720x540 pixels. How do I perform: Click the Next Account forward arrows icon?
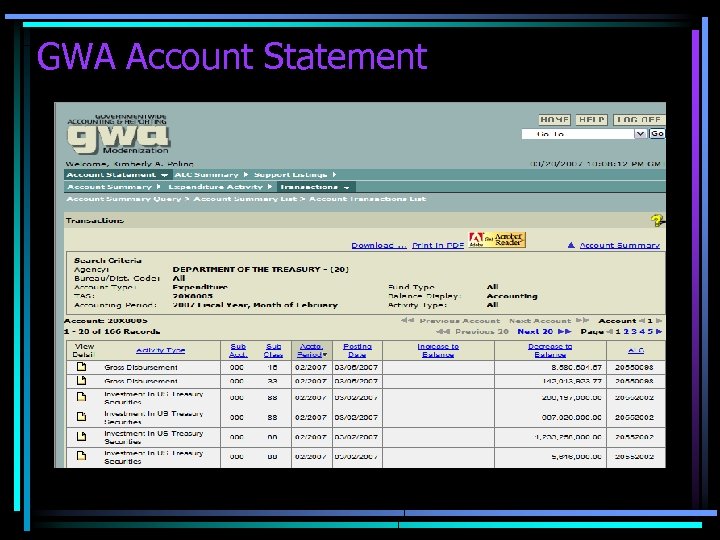(x=582, y=321)
